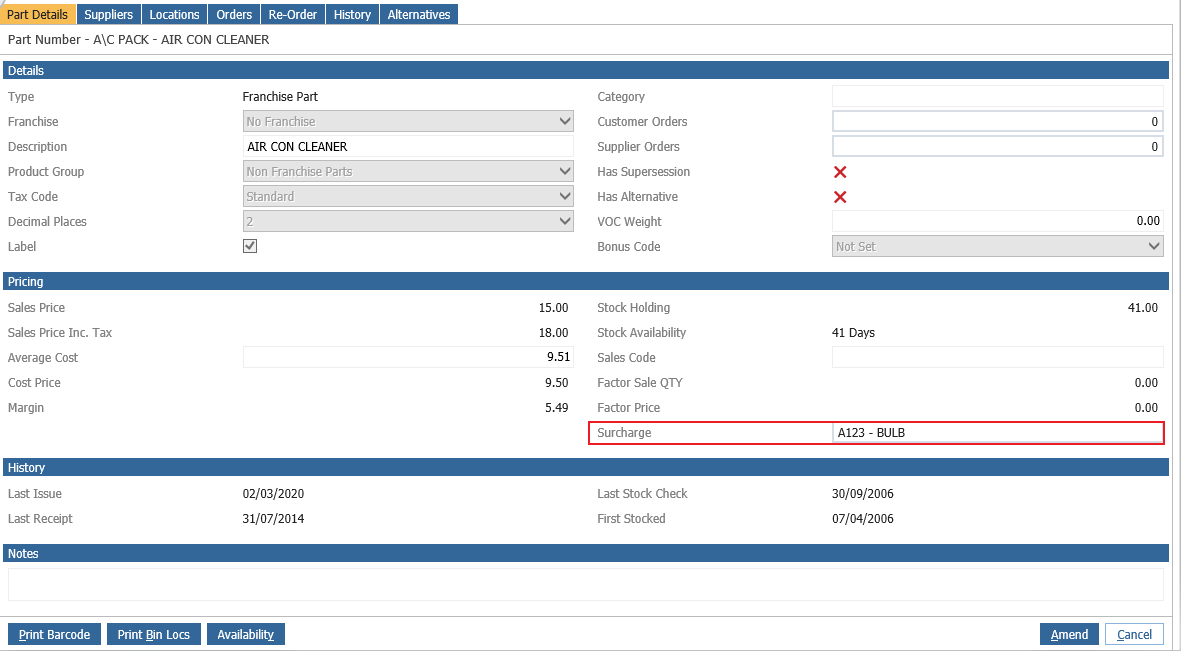Click the Part Number heading text
The image size is (1181, 651).
click(139, 39)
